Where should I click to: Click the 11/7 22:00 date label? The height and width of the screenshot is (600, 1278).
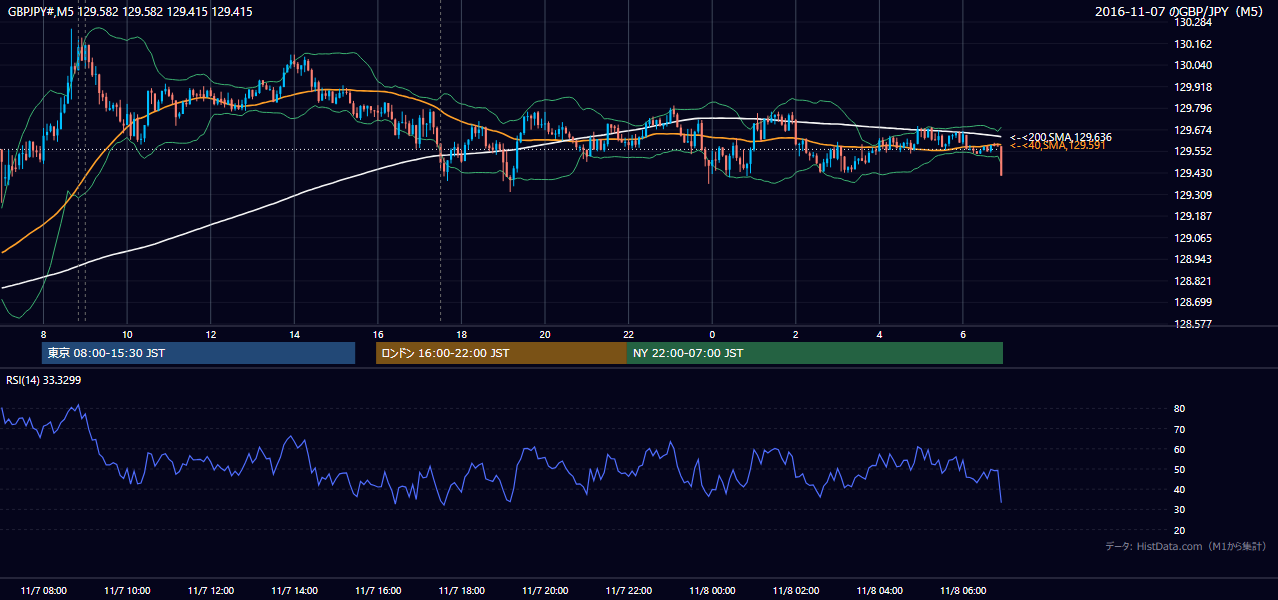pyautogui.click(x=627, y=591)
